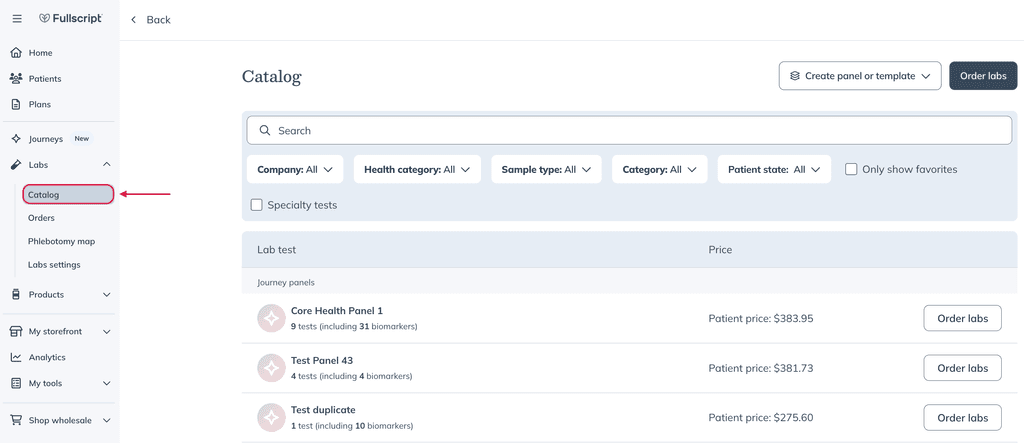Tick the Specialty tests checkbox

point(257,205)
